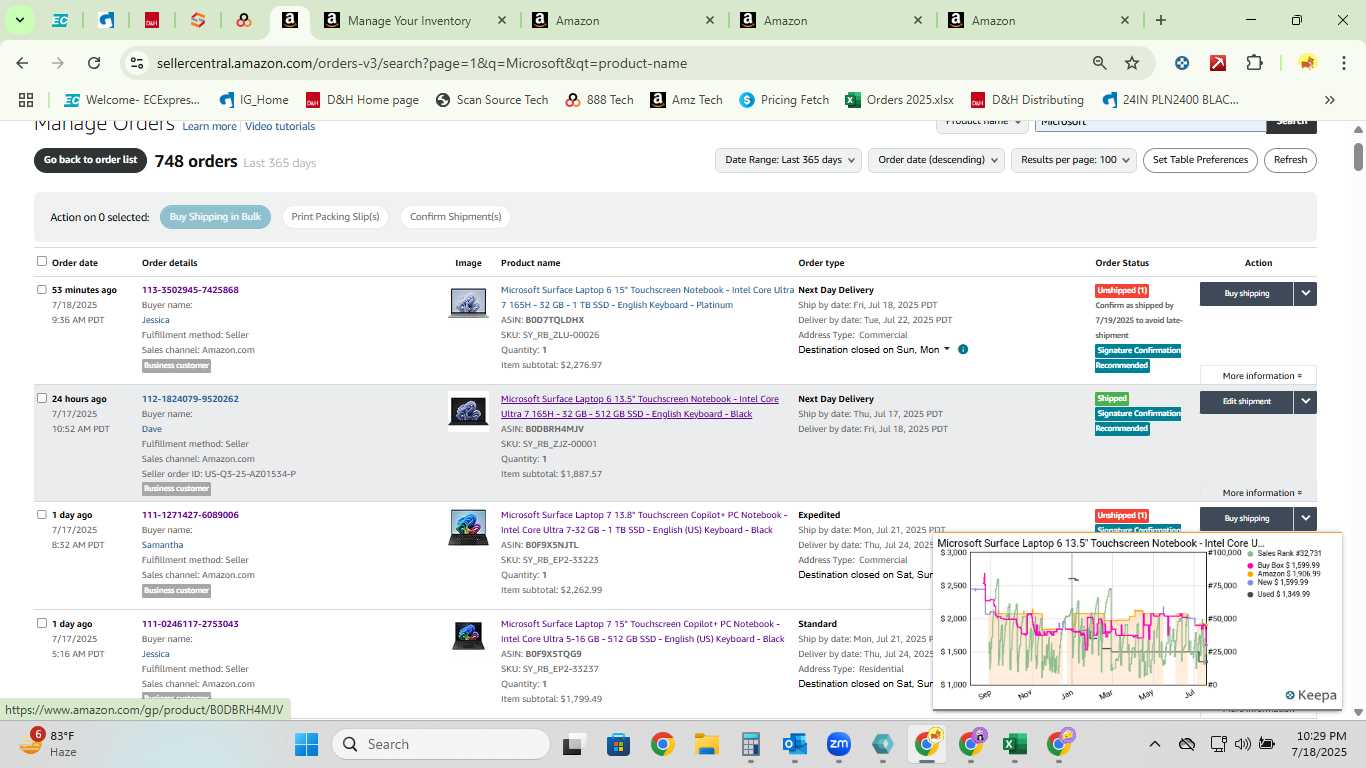Check the box for order 113-3502945-7425868
This screenshot has height=768, width=1366.
tap(42, 289)
